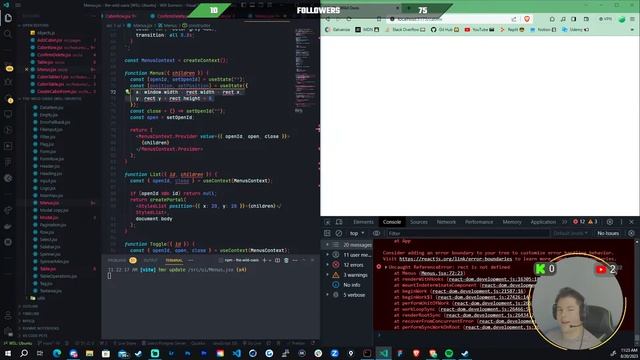The width and height of the screenshot is (640, 360).
Task: Open Zoom from taskbar
Action: click(x=334, y=353)
